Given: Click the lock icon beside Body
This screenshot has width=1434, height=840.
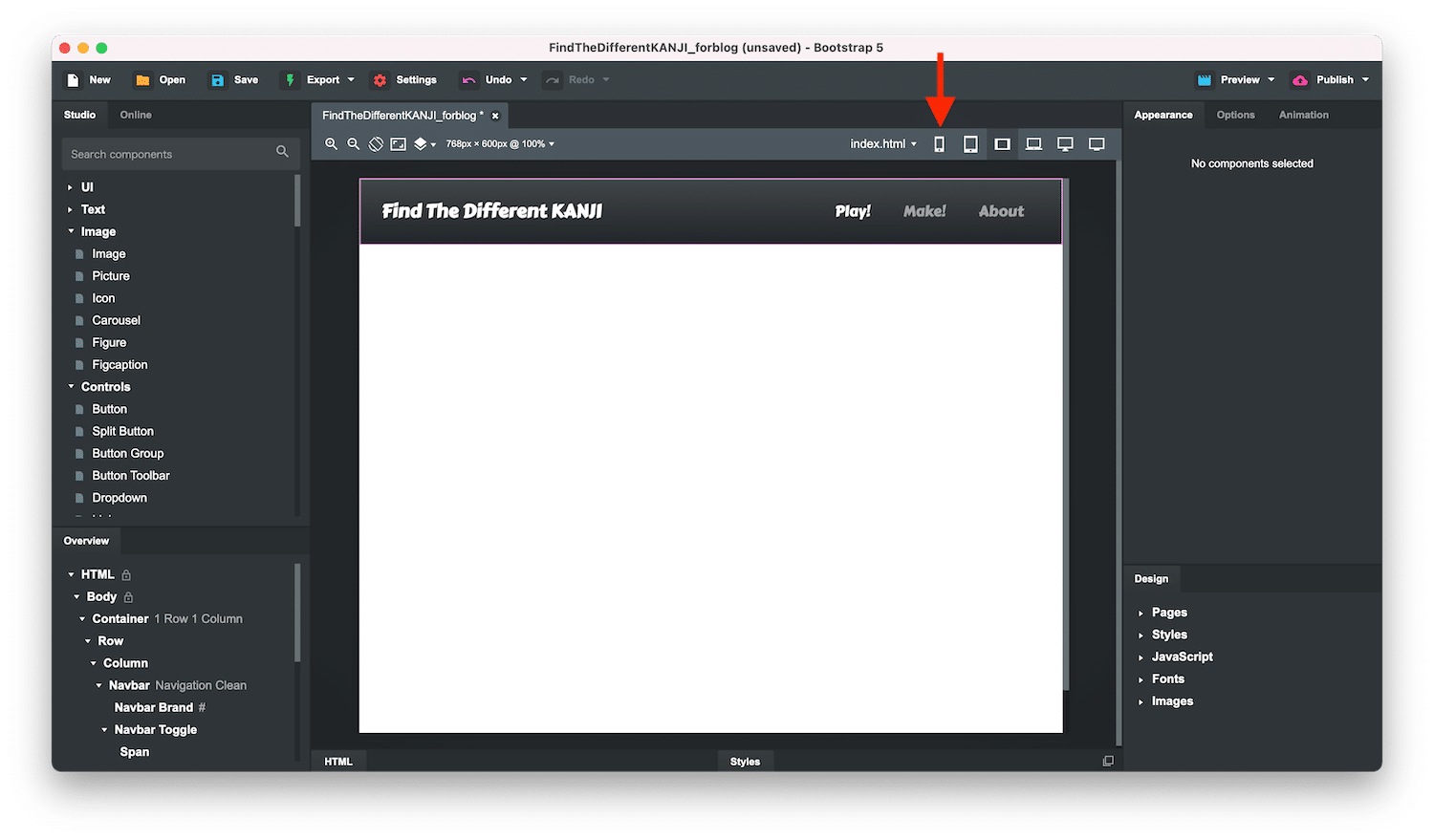Looking at the screenshot, I should tap(128, 597).
